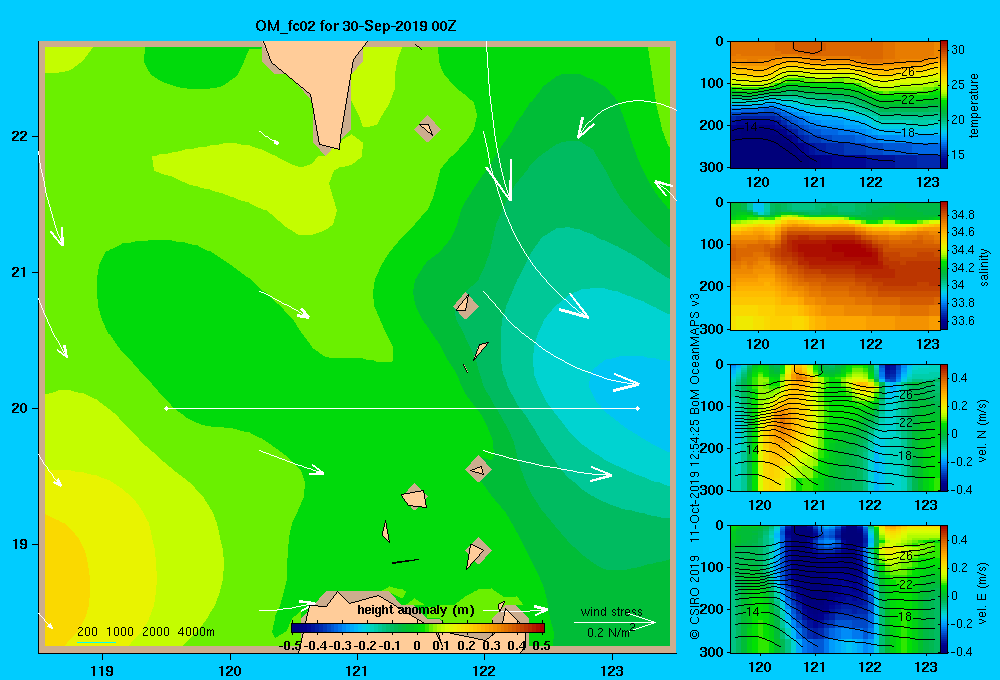
Task: Click latitude label 19 on the main map
Action: 19,544
